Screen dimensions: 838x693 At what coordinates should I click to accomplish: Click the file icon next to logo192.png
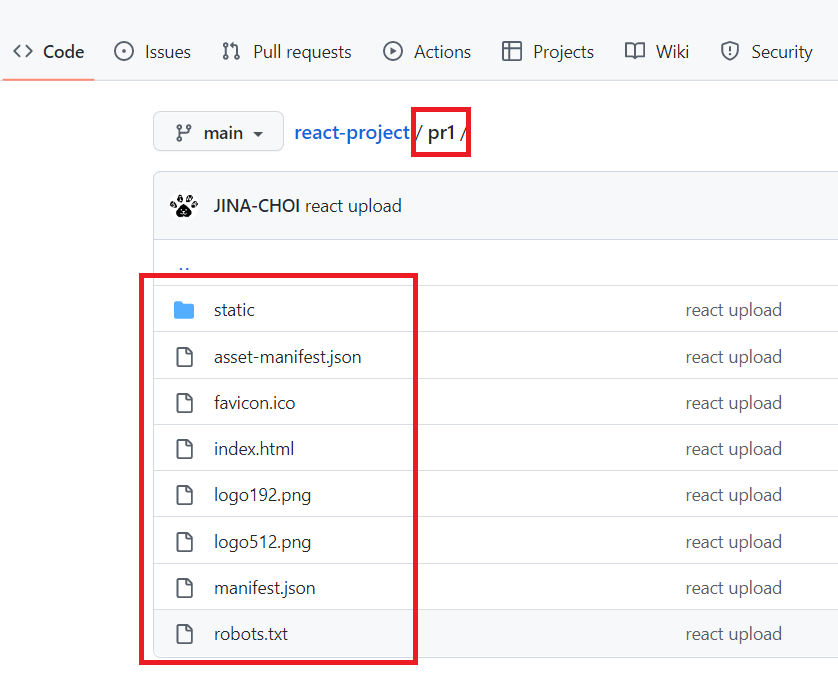coord(185,495)
